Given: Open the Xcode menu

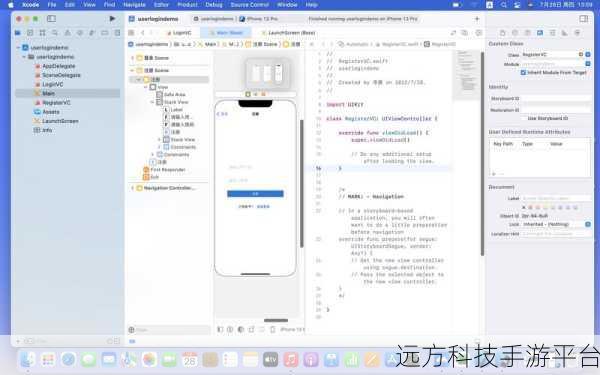Looking at the screenshot, I should pyautogui.click(x=31, y=5).
